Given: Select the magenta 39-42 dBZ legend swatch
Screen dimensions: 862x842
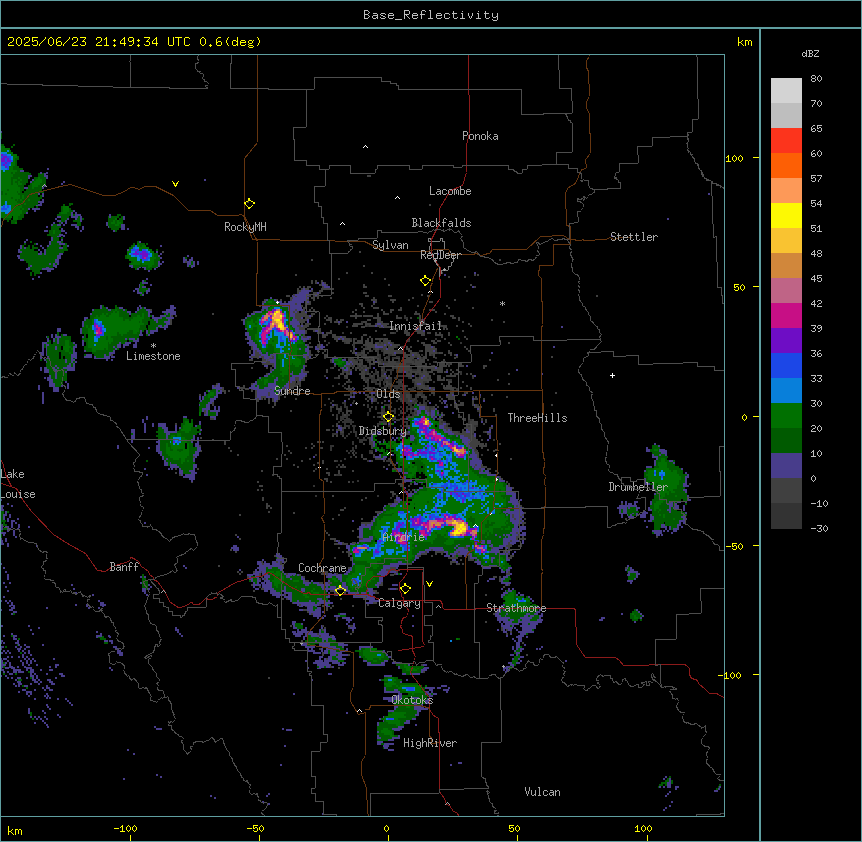Looking at the screenshot, I should (786, 315).
